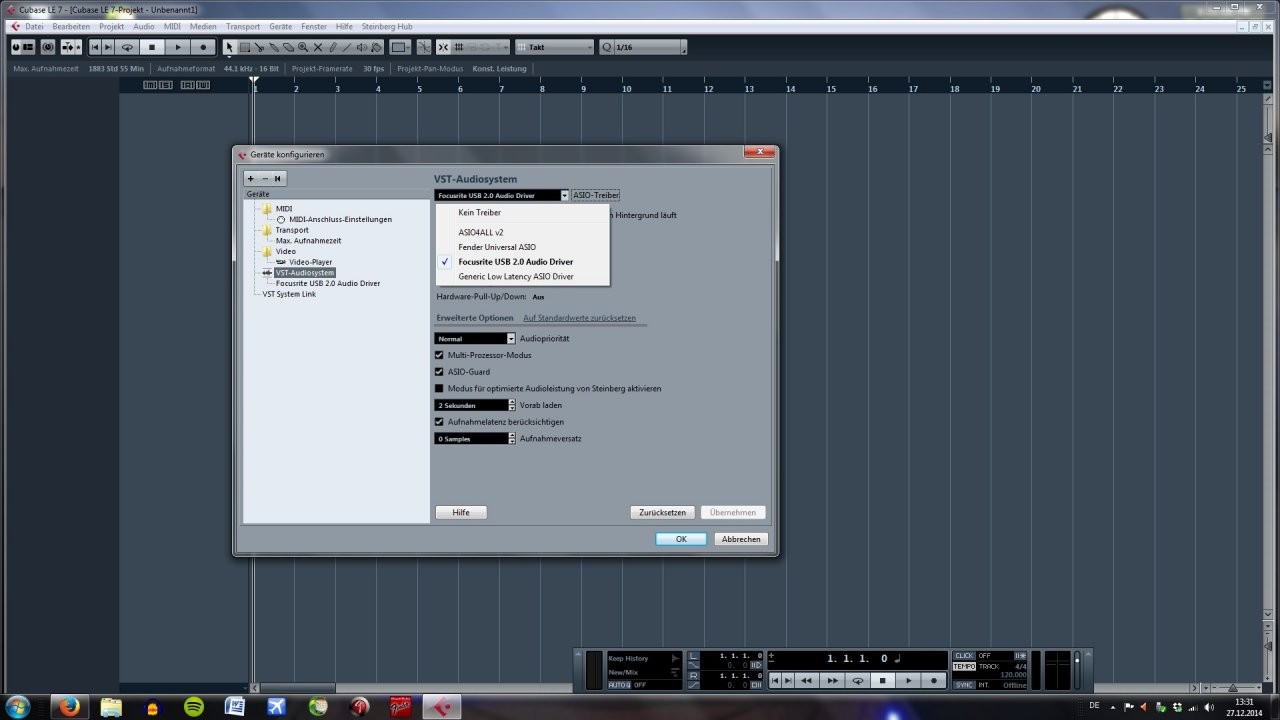
Task: Toggle the CLICK metronome button
Action: (964, 656)
